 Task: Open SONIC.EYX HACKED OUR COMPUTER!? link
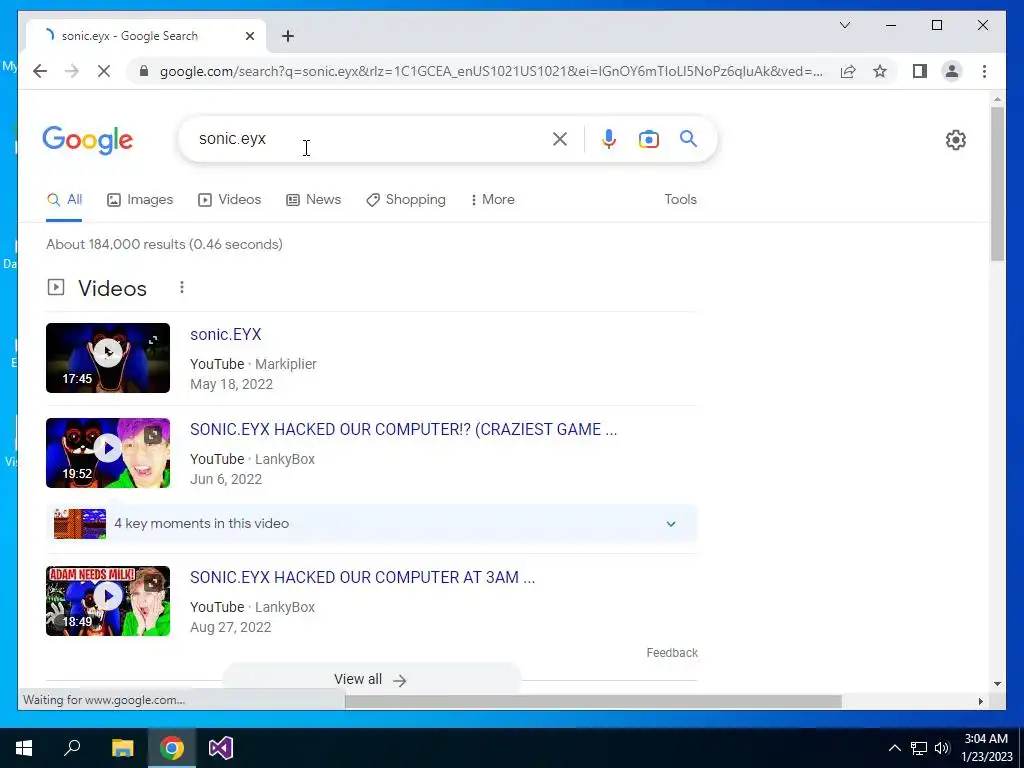pos(403,430)
